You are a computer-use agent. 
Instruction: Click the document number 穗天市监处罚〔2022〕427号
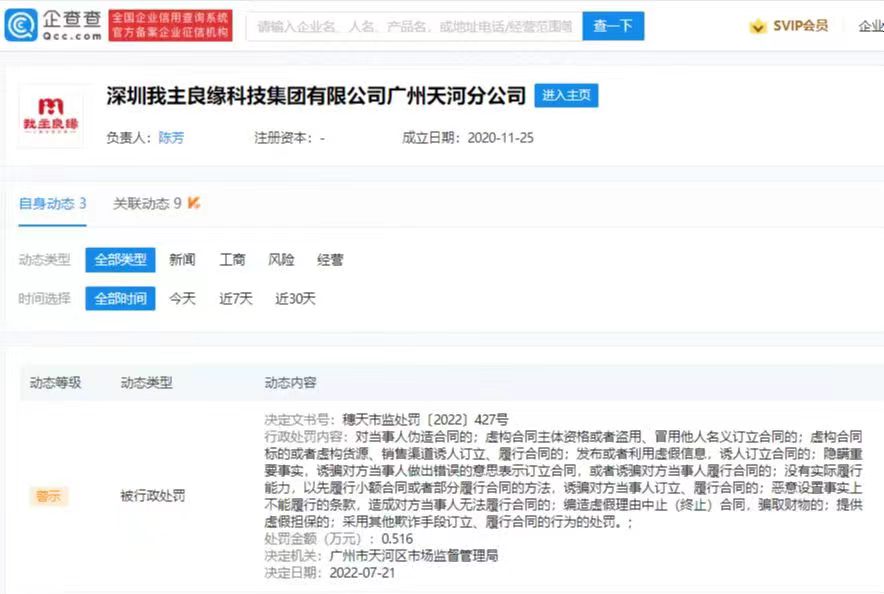pos(425,419)
